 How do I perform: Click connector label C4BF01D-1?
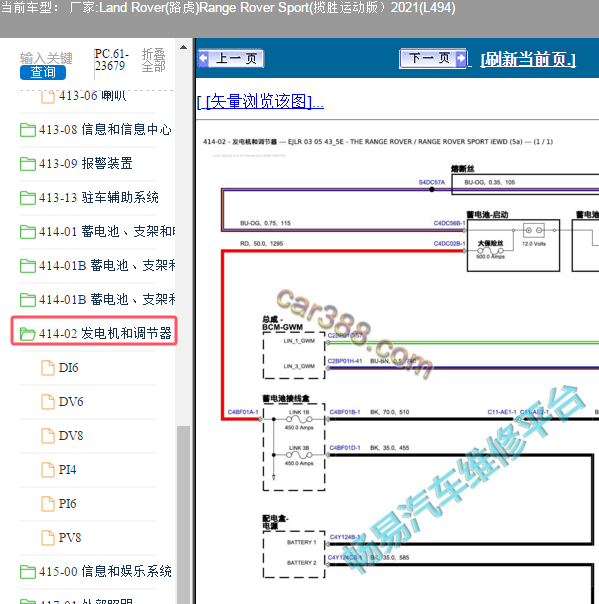345,448
